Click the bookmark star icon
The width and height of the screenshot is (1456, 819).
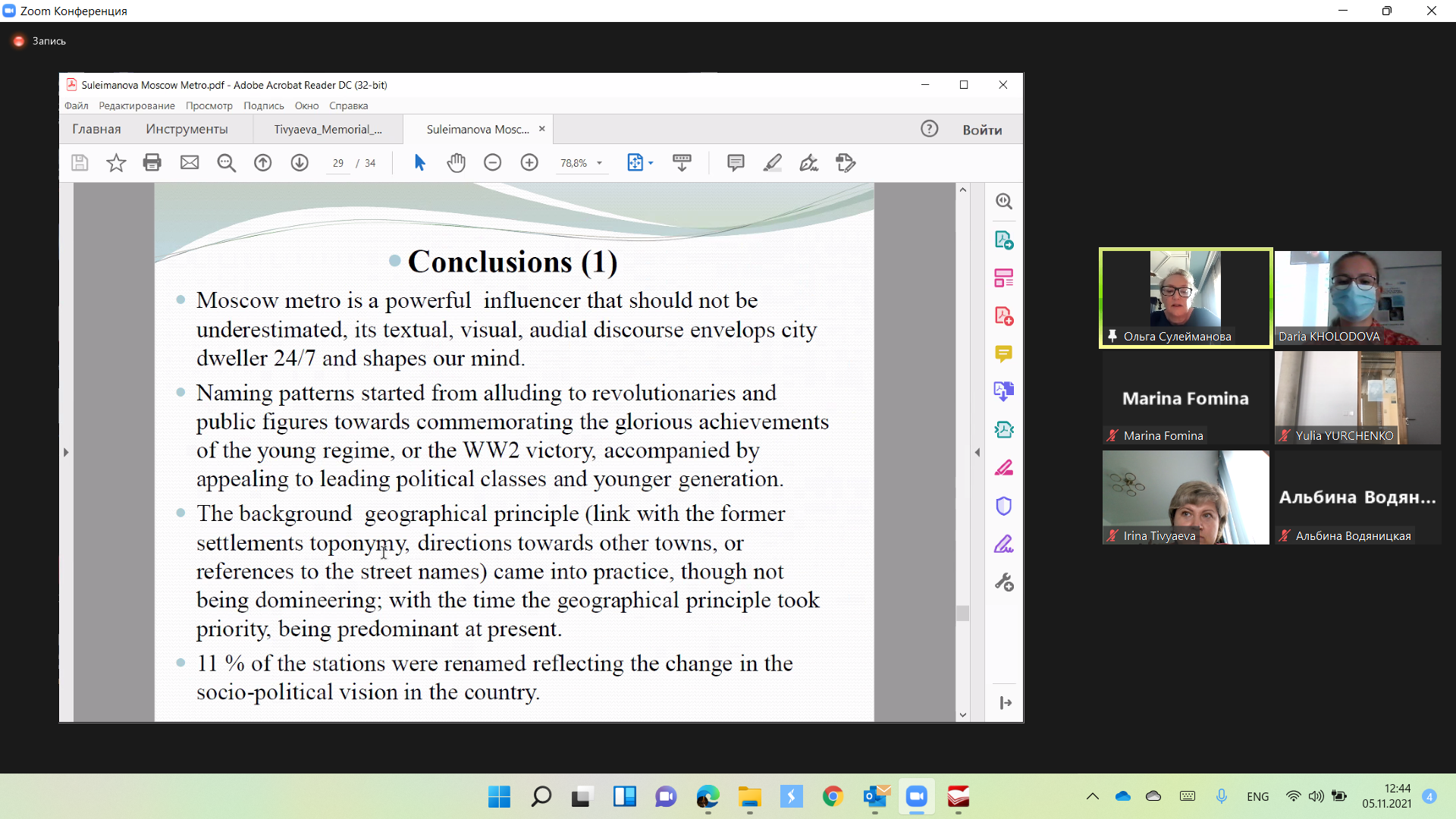tap(116, 162)
